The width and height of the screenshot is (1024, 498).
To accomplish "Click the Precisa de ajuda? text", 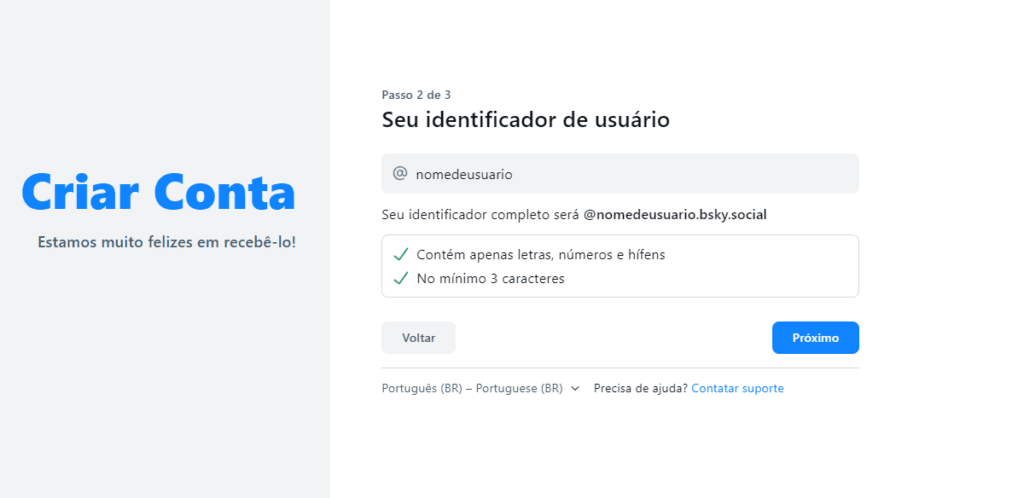I will (640, 388).
